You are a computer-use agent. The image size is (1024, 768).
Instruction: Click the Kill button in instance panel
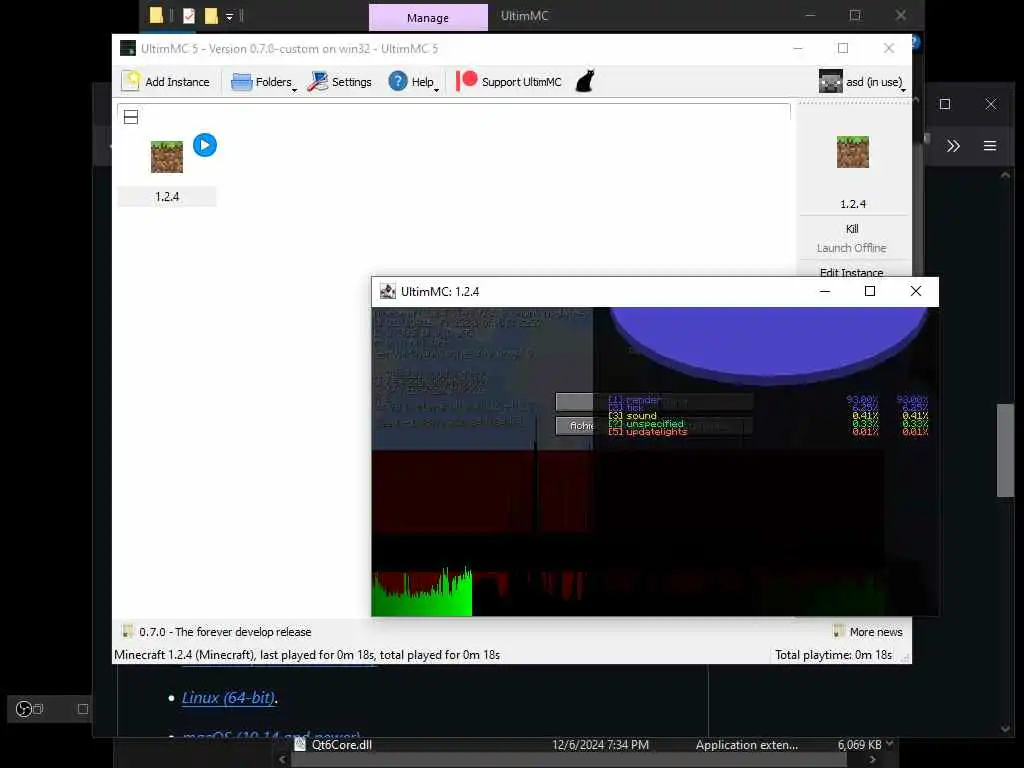coord(852,229)
